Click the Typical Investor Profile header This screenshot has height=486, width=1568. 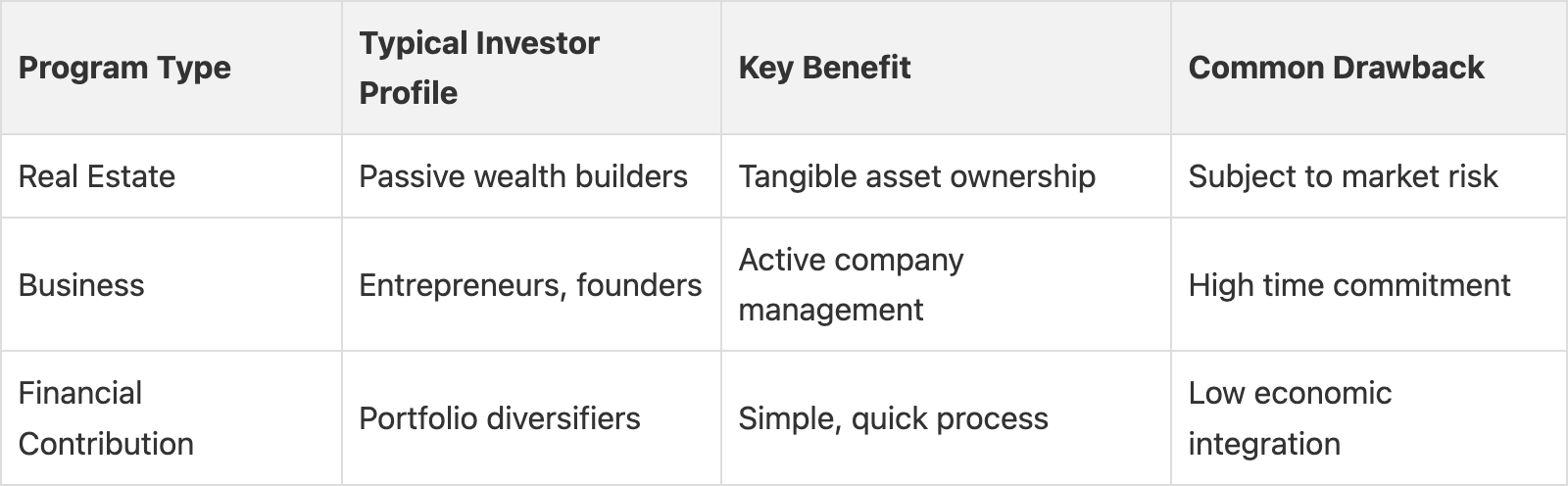[479, 68]
